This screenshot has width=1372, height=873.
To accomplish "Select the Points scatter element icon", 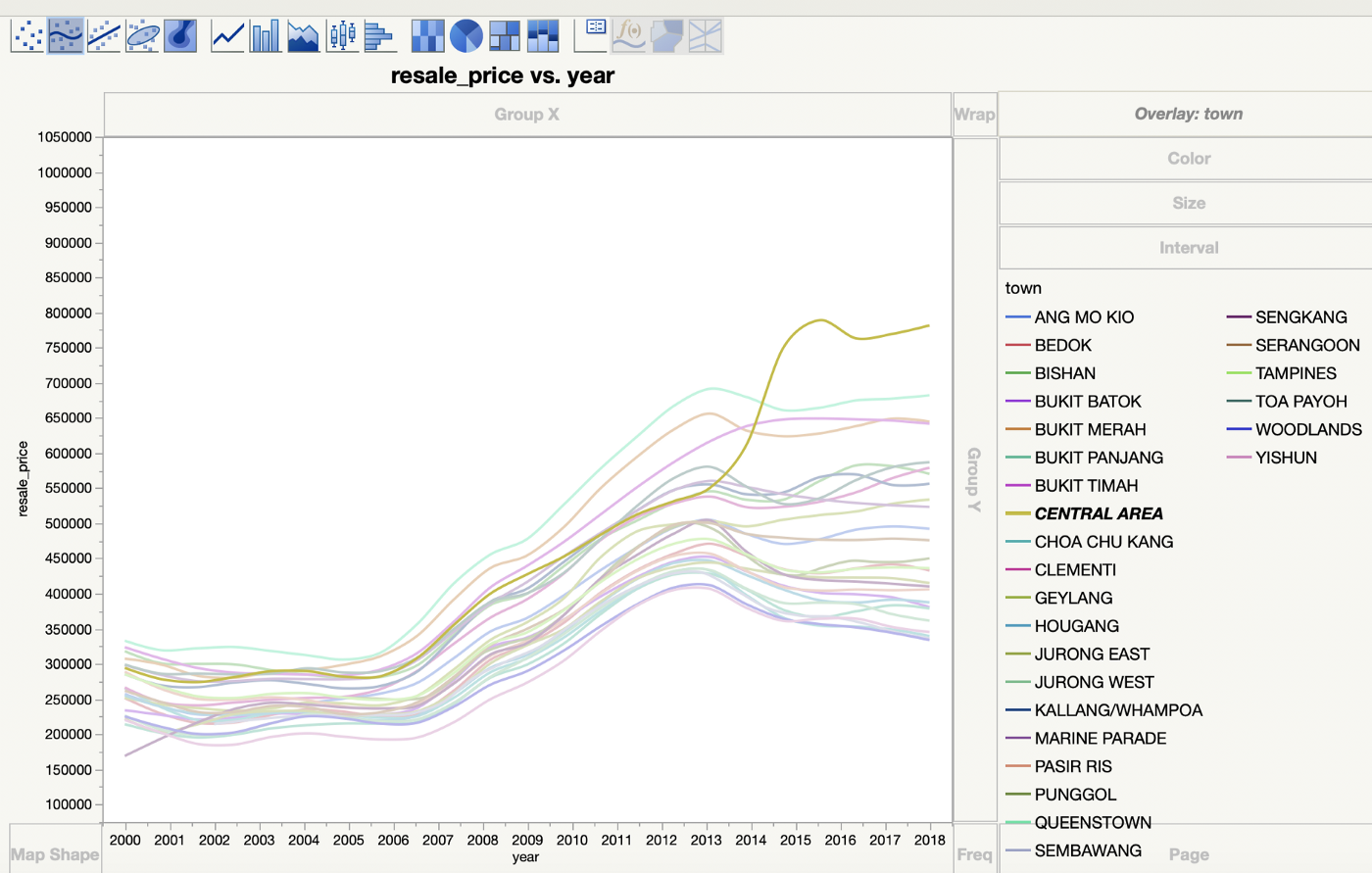I will (x=27, y=36).
